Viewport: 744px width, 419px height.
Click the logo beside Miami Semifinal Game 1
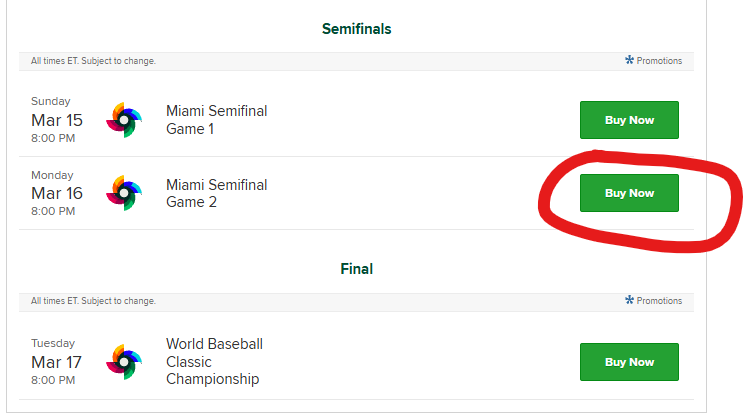(124, 120)
